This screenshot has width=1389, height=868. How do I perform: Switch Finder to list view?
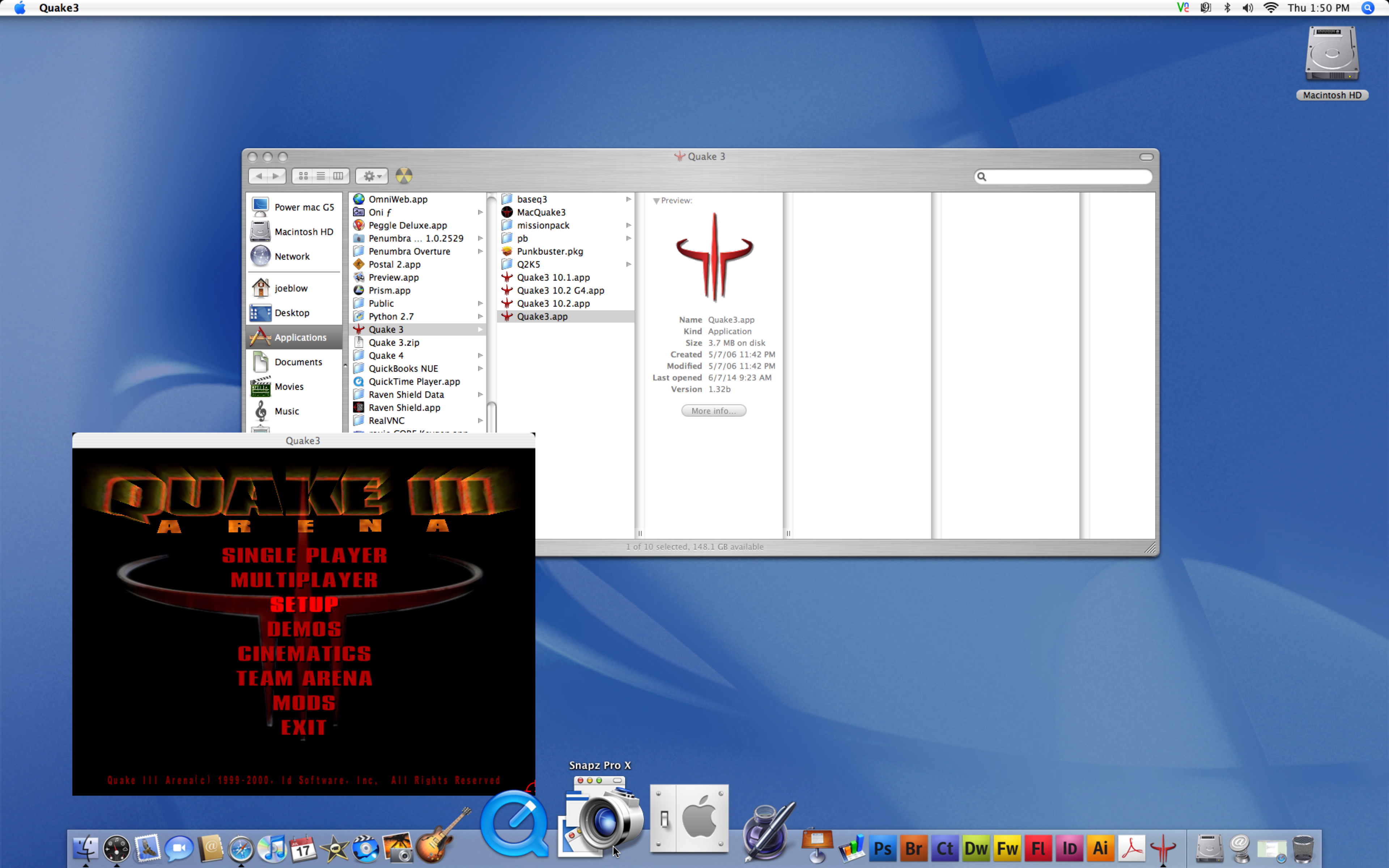click(x=321, y=176)
